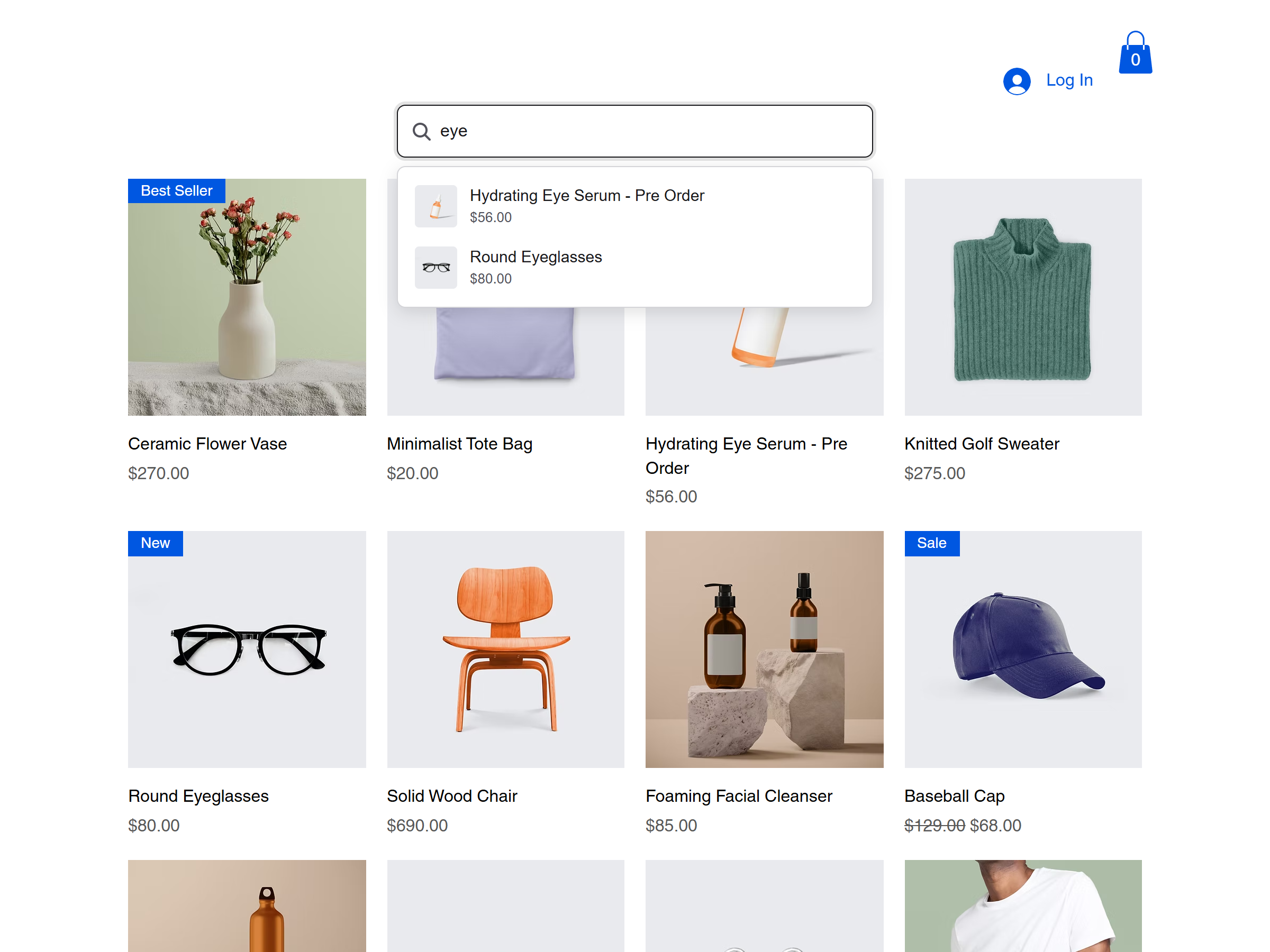Select Round Eyeglasses search suggestion

click(x=634, y=268)
